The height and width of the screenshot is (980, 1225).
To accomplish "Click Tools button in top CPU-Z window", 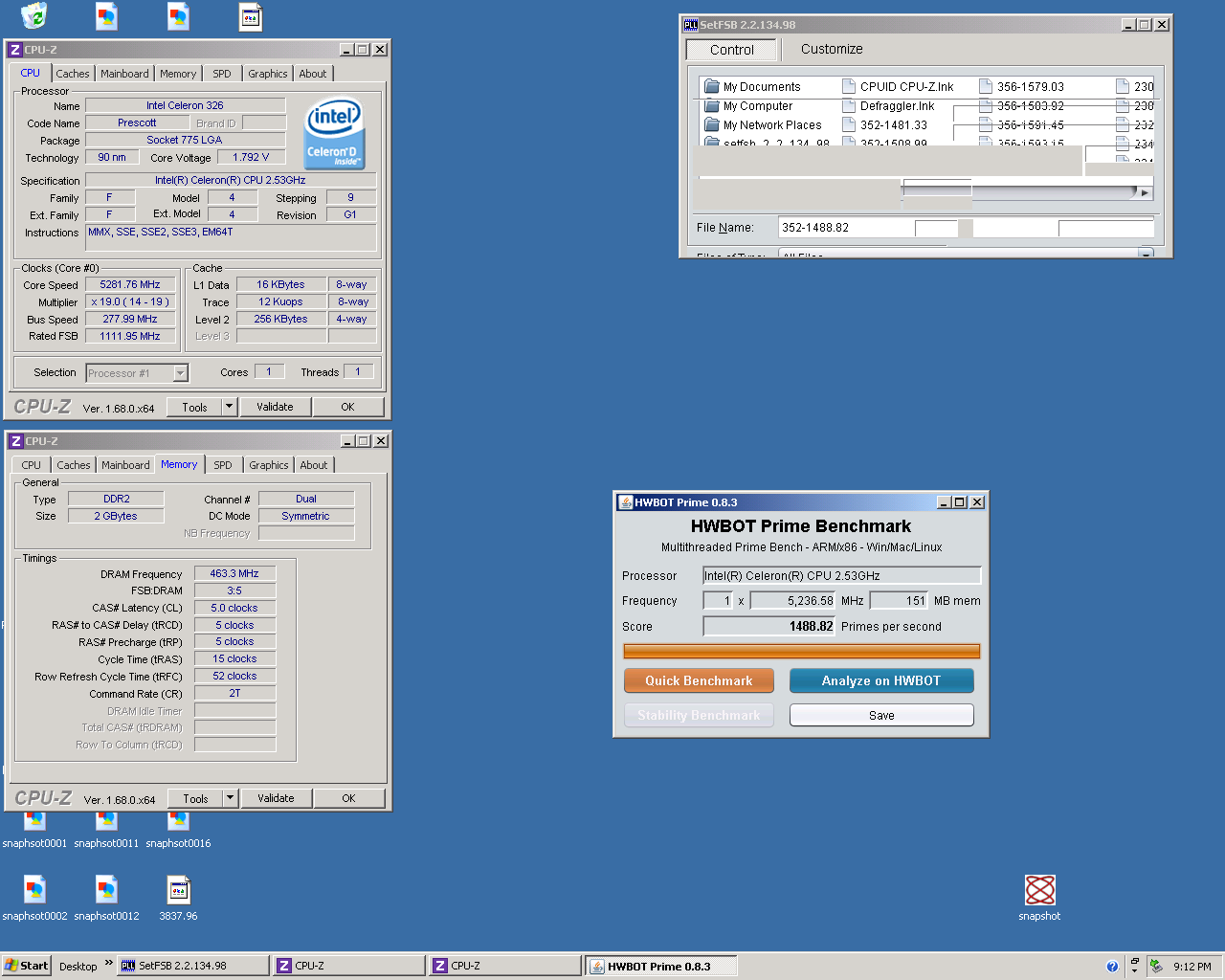I will point(194,407).
